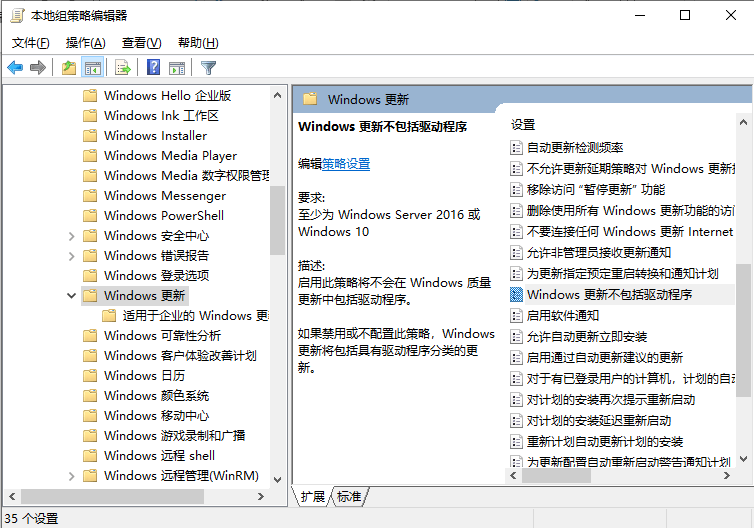Click the Windows 更新 header folder icon
This screenshot has height=528, width=754.
click(x=310, y=99)
